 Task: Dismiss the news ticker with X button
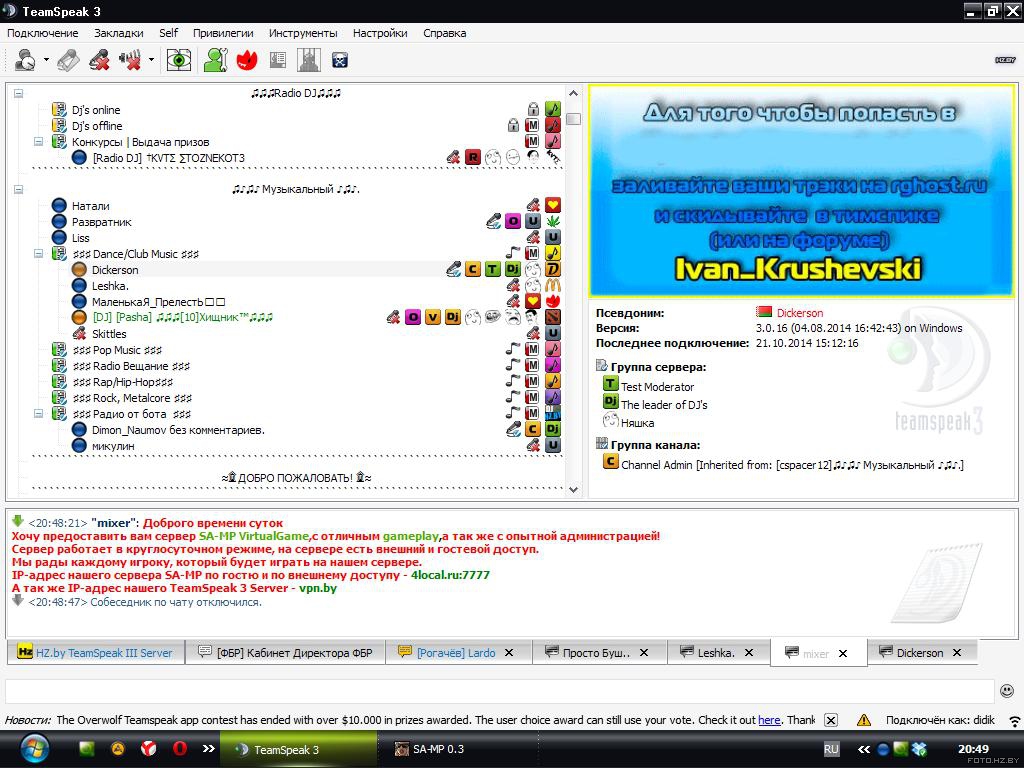click(x=831, y=720)
